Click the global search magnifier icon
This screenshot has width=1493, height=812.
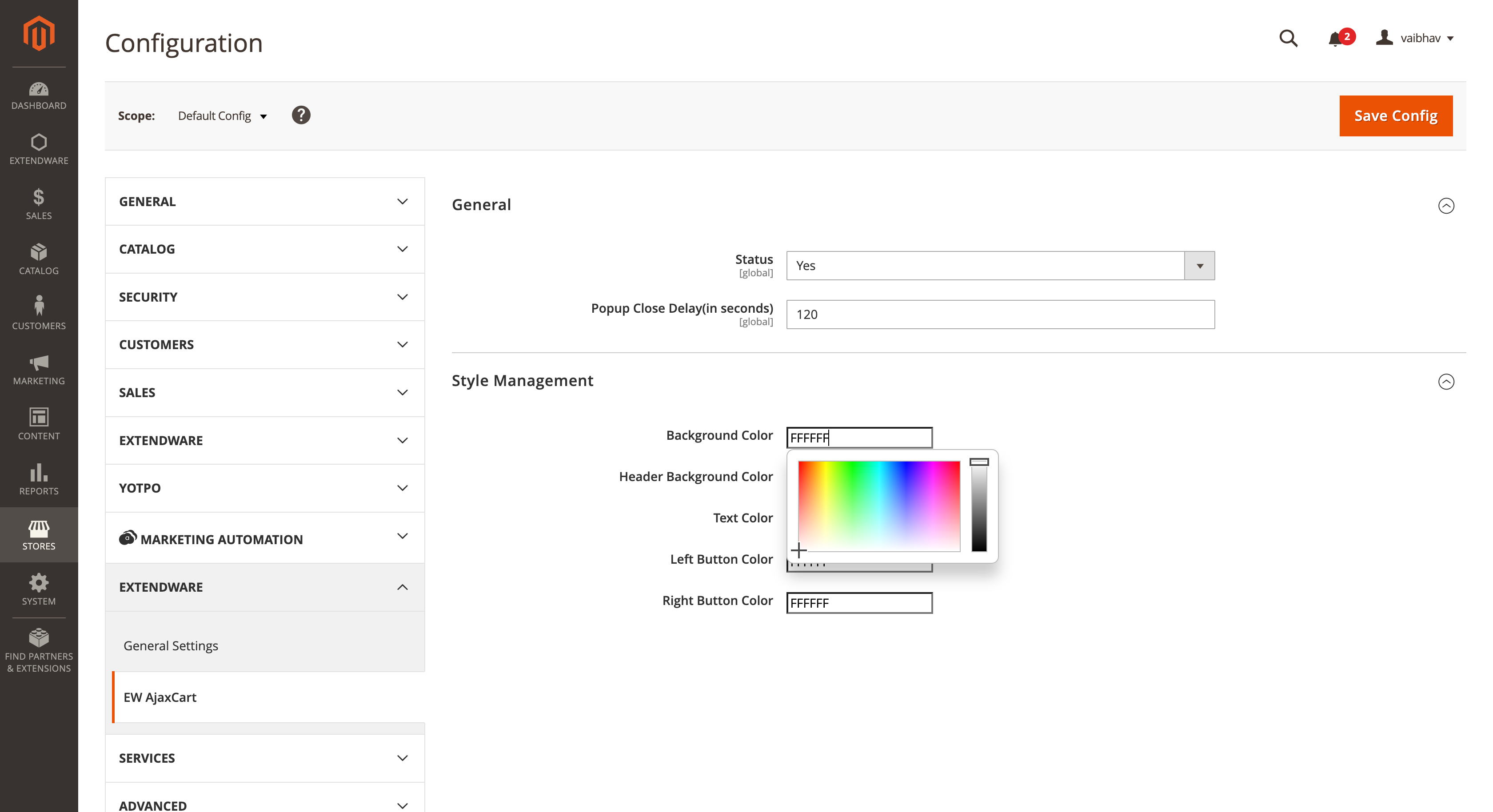coord(1288,38)
